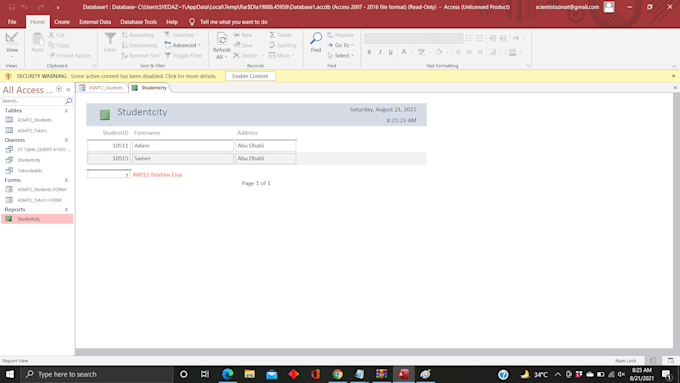The height and width of the screenshot is (383, 680).
Task: Open the font name combo box
Action: pos(399,39)
